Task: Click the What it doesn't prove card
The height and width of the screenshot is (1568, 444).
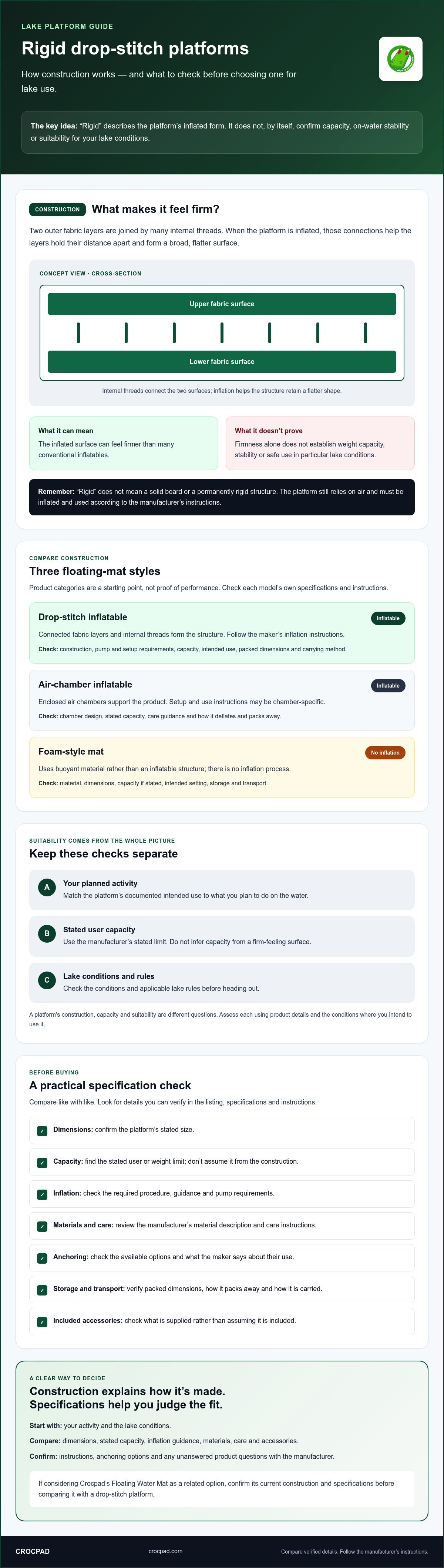Action: pos(320,443)
